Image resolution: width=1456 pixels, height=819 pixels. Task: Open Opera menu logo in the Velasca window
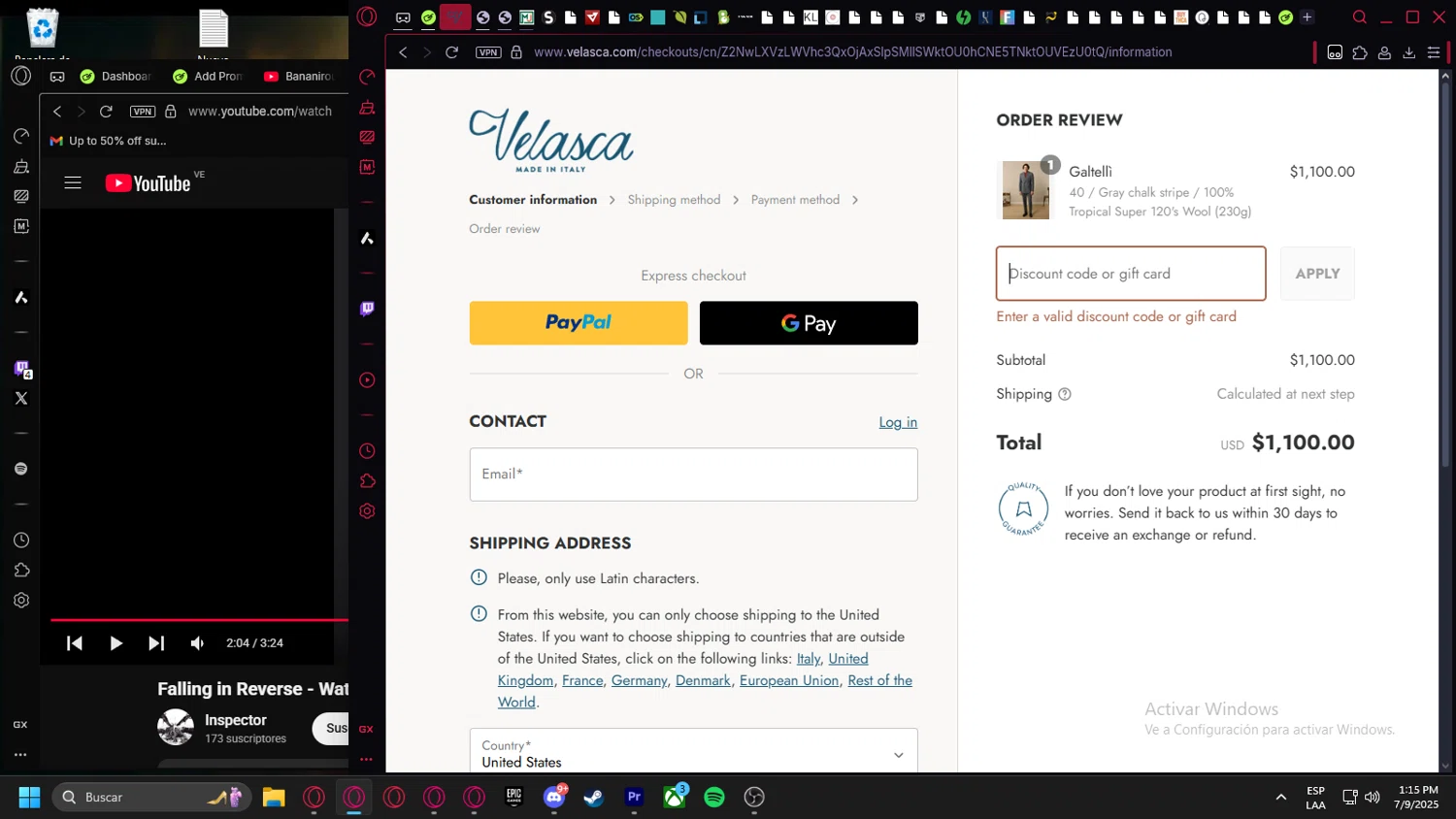(x=367, y=16)
